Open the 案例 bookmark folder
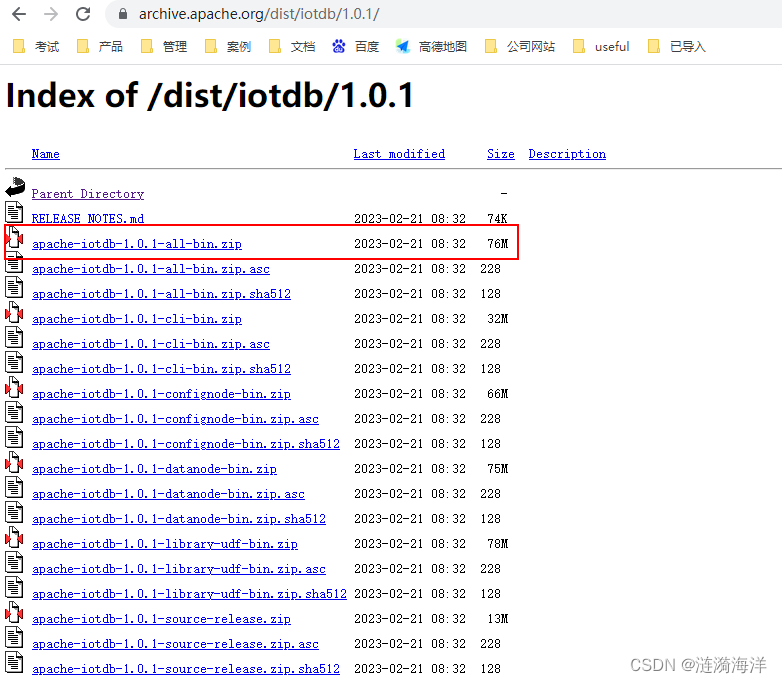The image size is (782, 683). [228, 46]
